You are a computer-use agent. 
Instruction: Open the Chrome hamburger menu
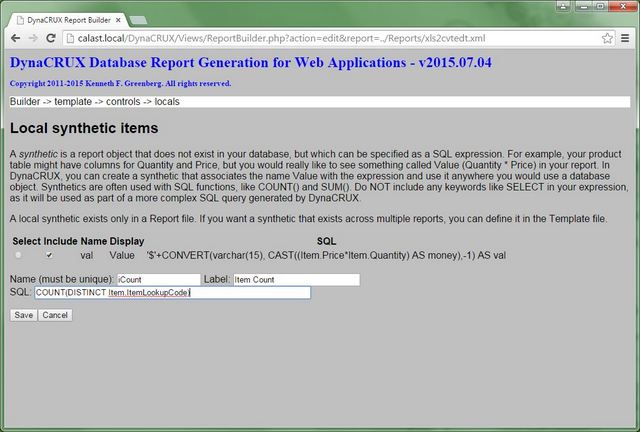(625, 38)
